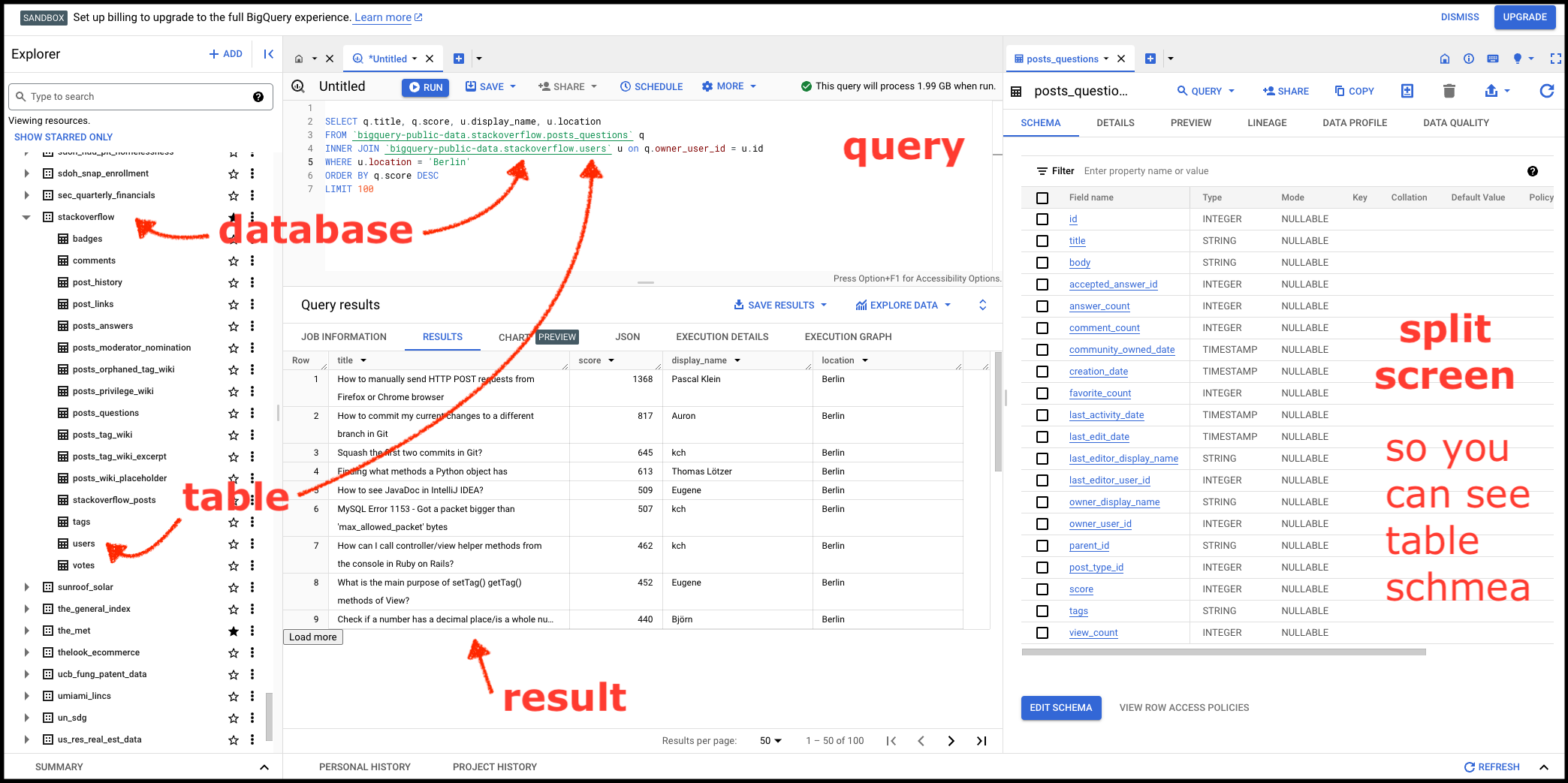Open keyboard shortcuts icon in top right
Image resolution: width=1568 pixels, height=783 pixels.
point(1493,59)
